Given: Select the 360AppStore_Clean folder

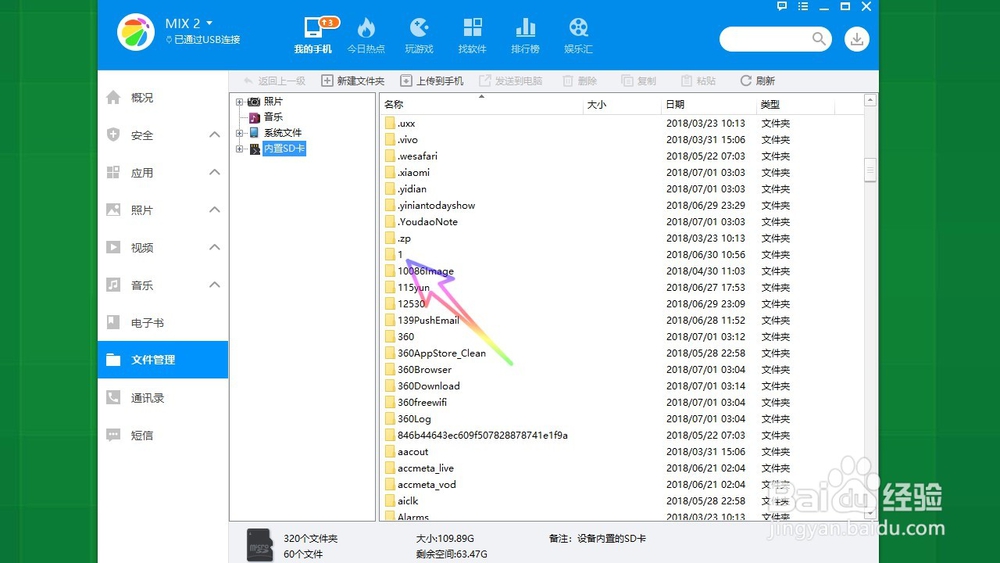Looking at the screenshot, I should pos(441,353).
